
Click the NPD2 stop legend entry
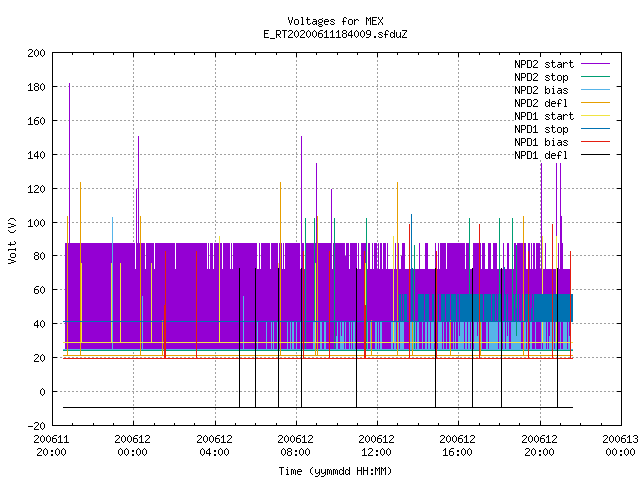point(562,77)
